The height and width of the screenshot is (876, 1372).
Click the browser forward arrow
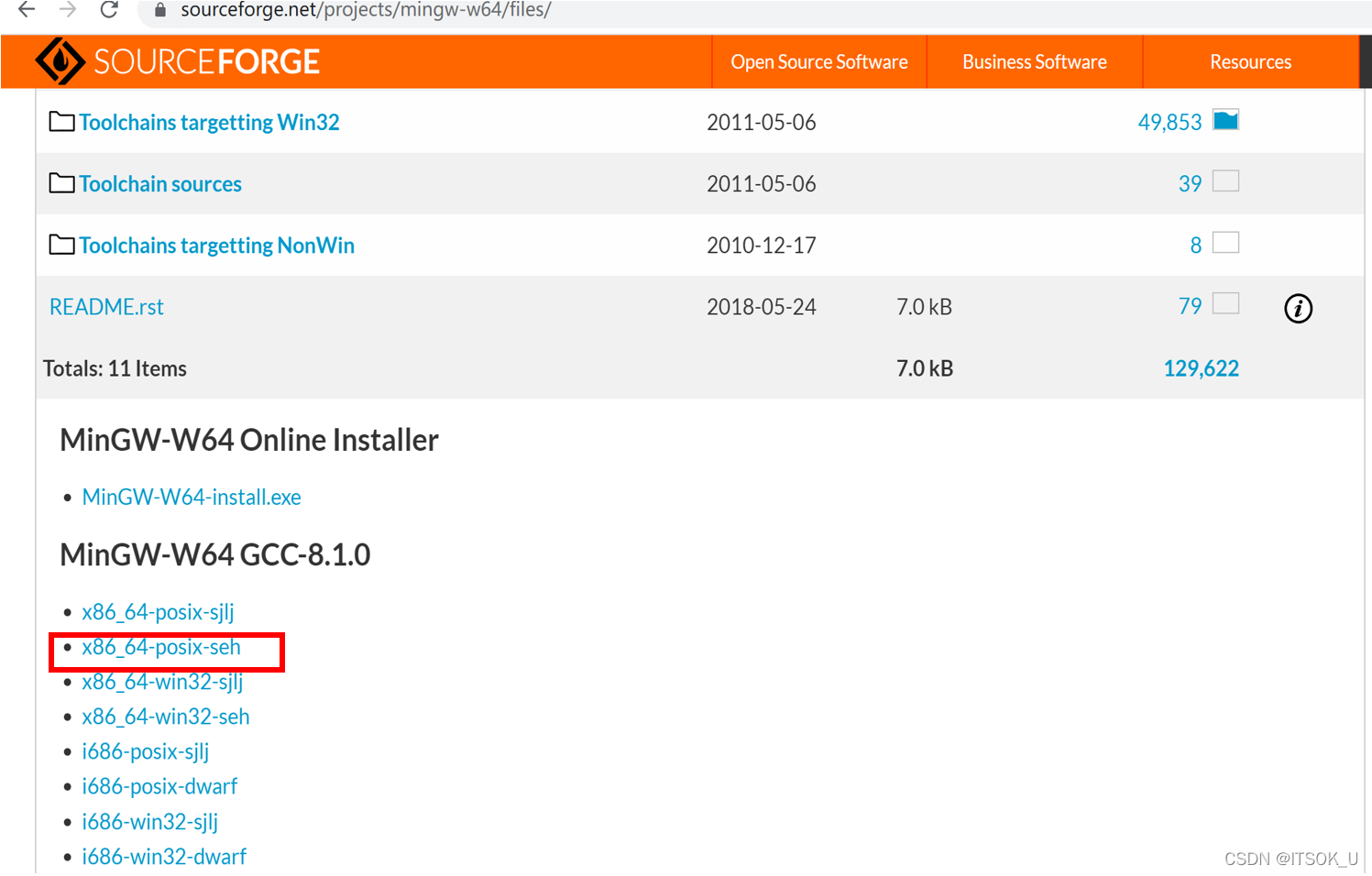68,10
